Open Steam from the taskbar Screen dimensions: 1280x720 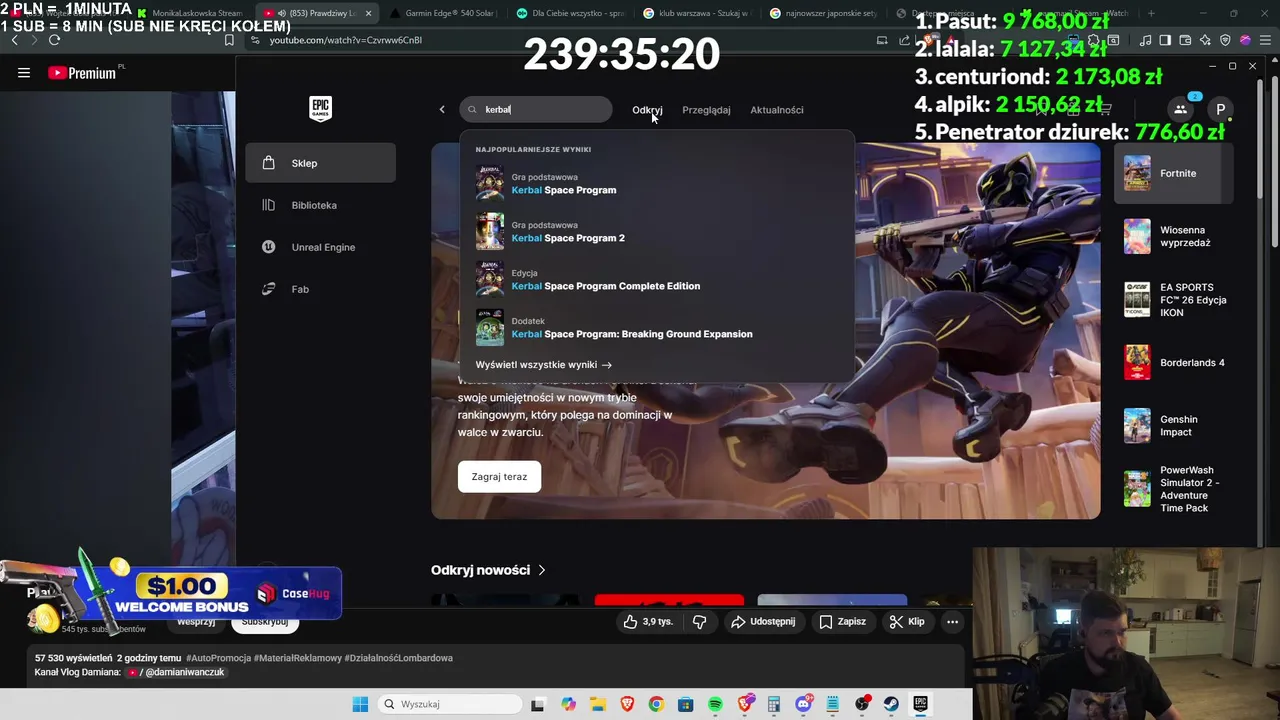coord(891,704)
